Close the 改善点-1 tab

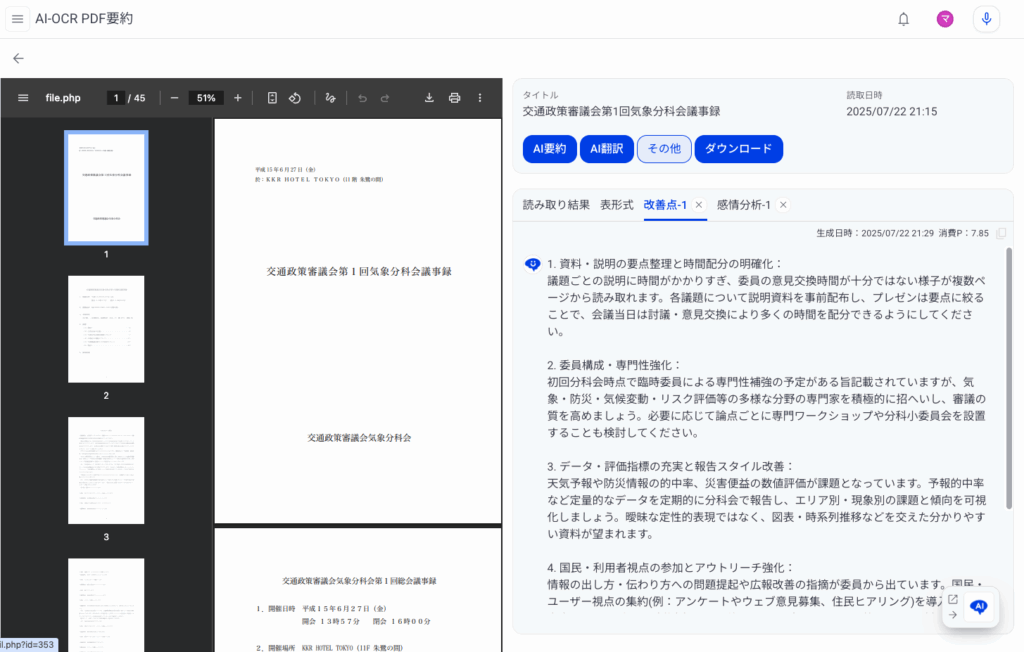pos(699,205)
